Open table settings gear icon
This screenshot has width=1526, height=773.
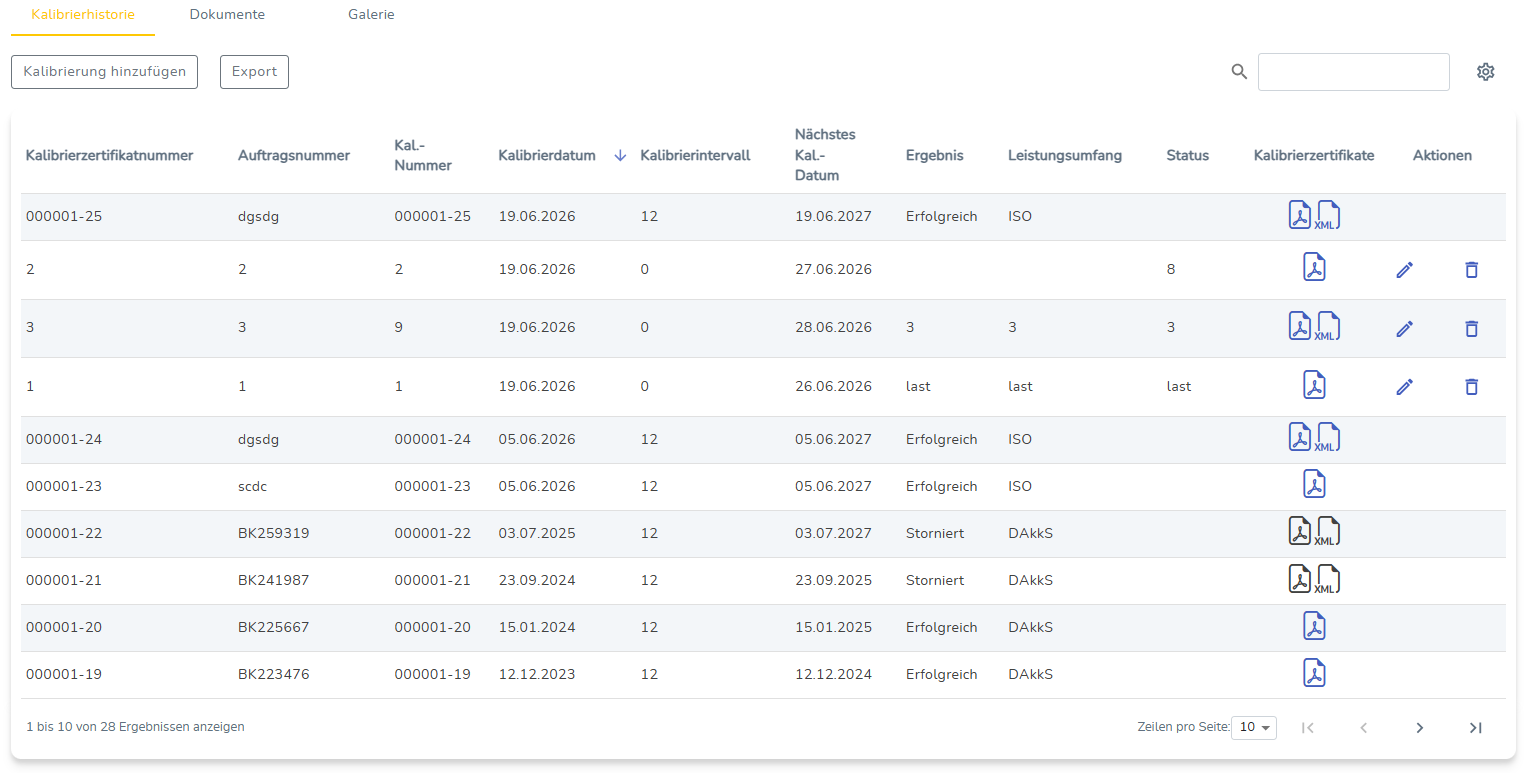point(1485,72)
